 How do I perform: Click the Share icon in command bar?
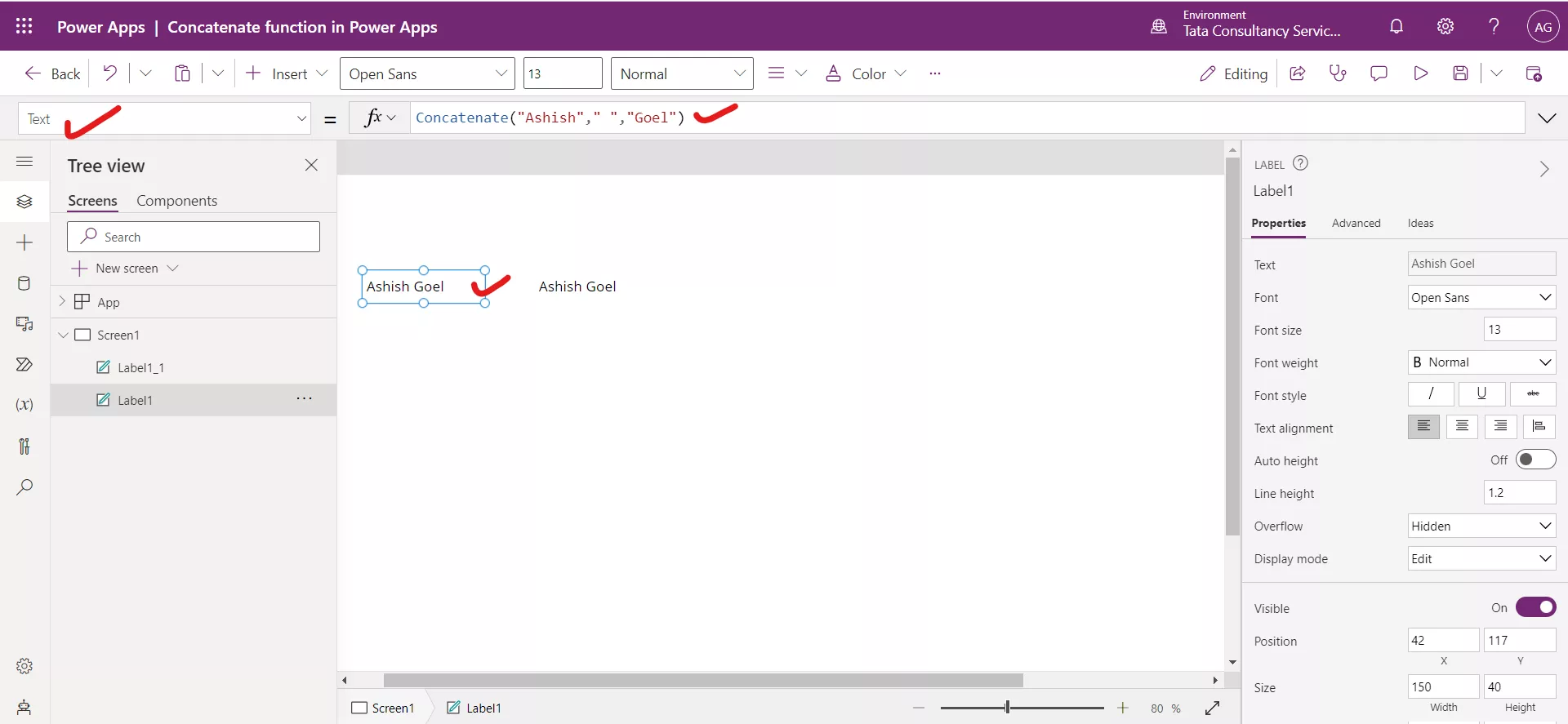coord(1297,73)
